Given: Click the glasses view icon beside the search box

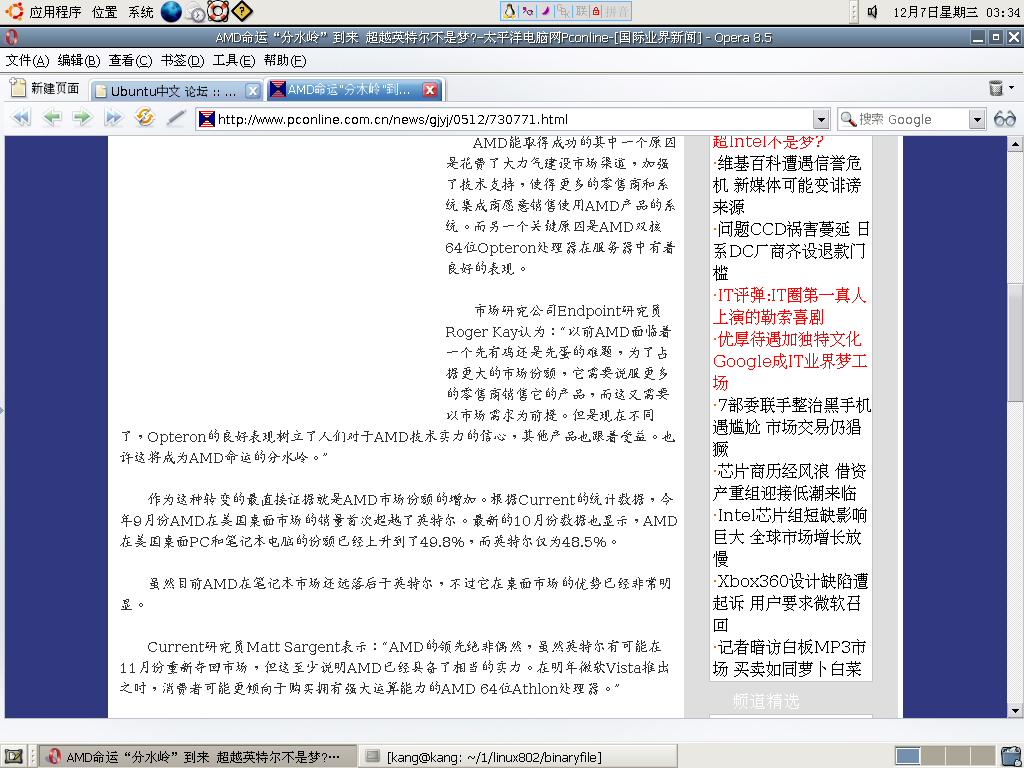Looking at the screenshot, I should 1004,119.
